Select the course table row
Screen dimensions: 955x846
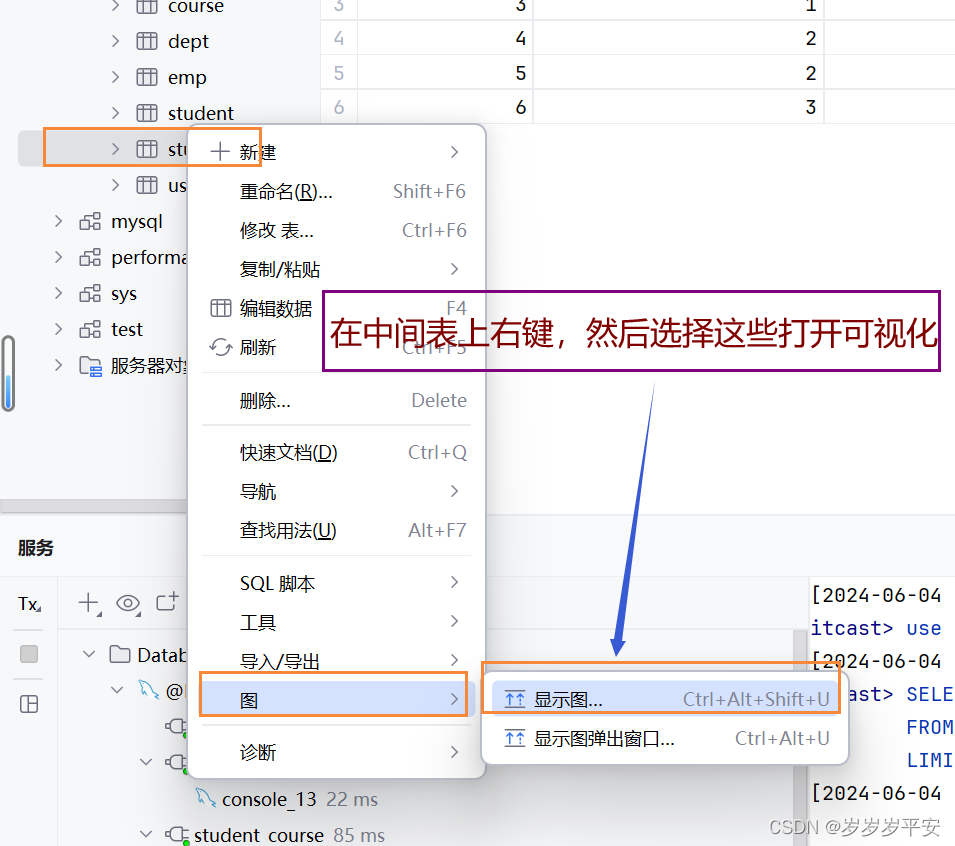pyautogui.click(x=169, y=7)
